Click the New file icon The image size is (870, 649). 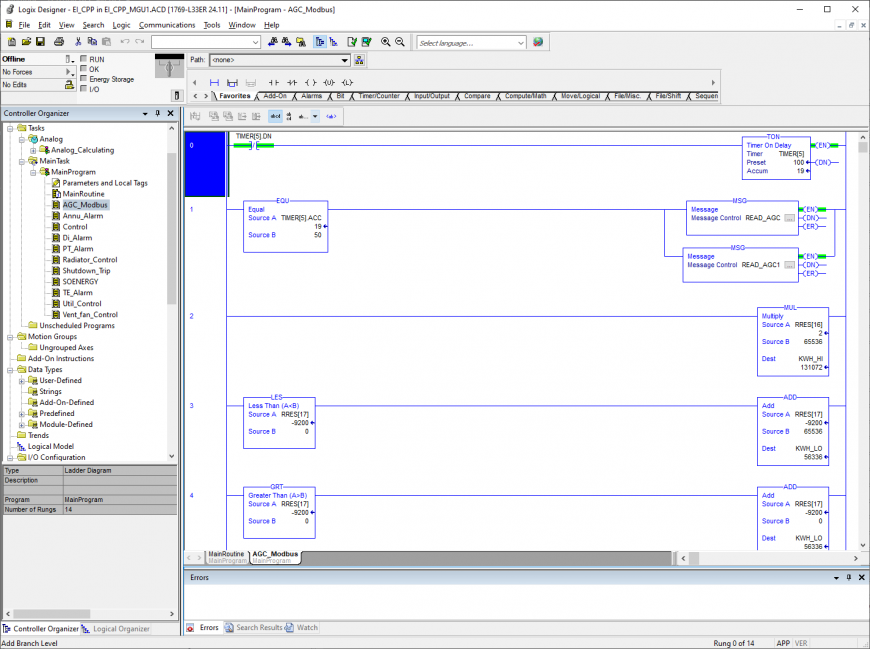(x=12, y=42)
